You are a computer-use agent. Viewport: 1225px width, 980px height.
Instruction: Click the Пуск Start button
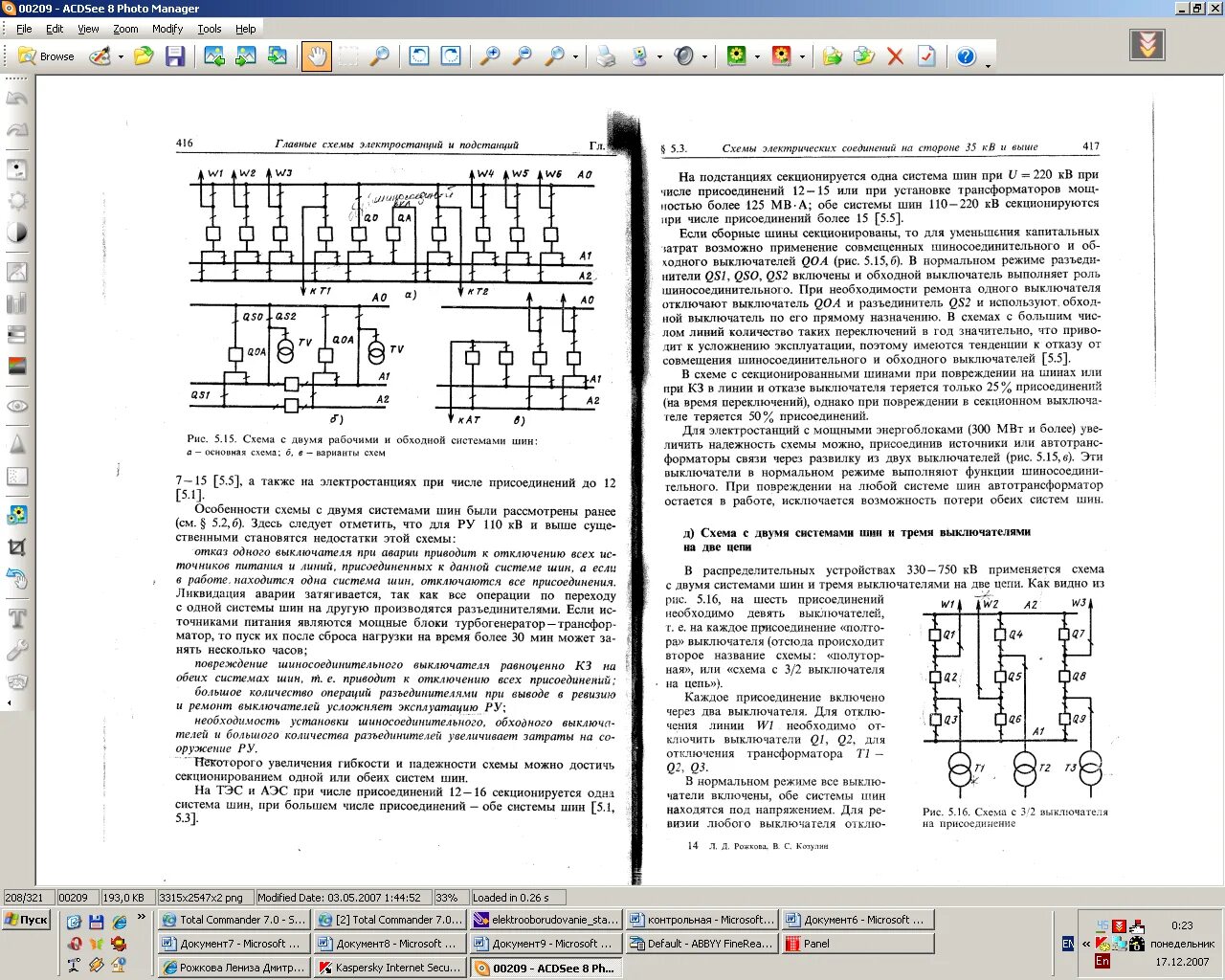(x=26, y=920)
